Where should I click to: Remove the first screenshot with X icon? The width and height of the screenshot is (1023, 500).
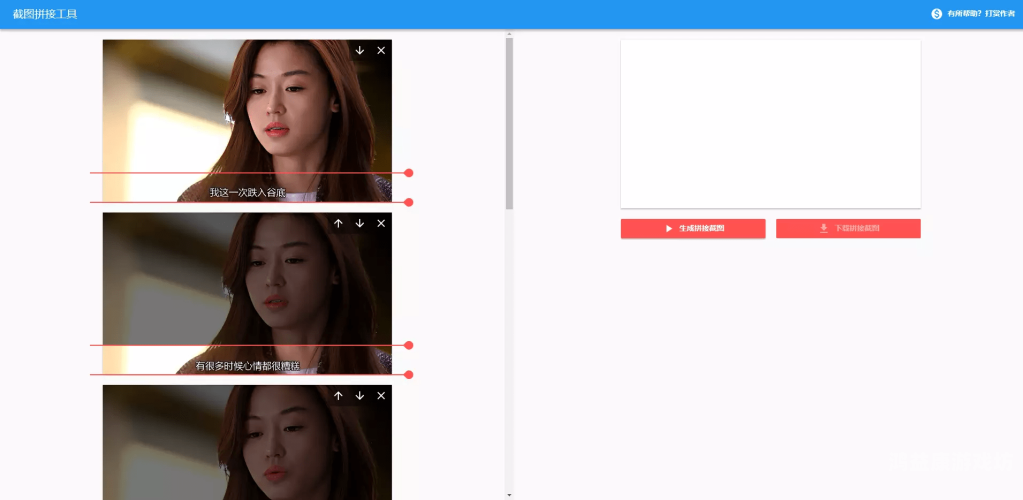click(381, 51)
